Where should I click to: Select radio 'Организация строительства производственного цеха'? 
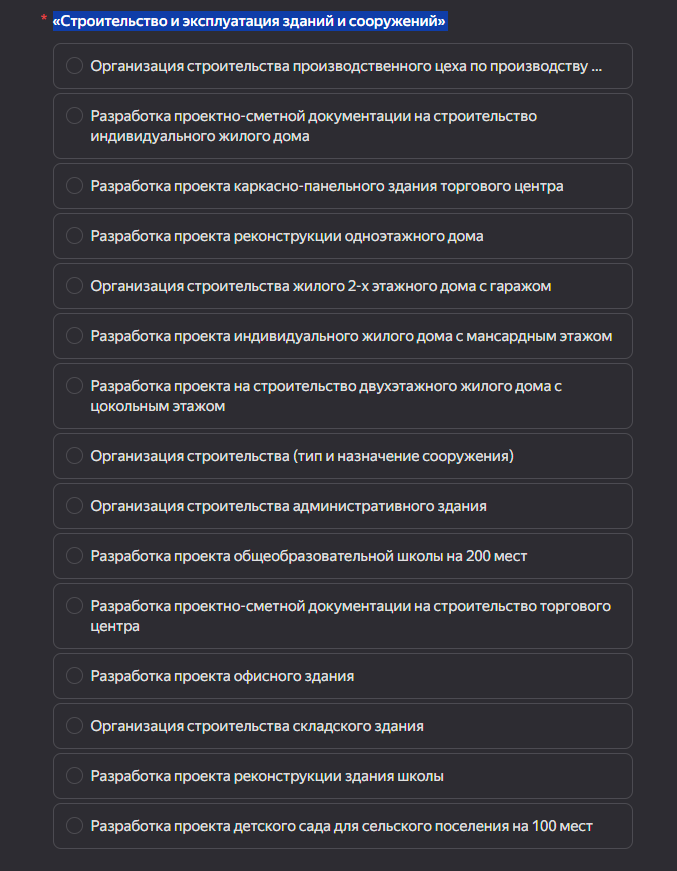coord(74,66)
